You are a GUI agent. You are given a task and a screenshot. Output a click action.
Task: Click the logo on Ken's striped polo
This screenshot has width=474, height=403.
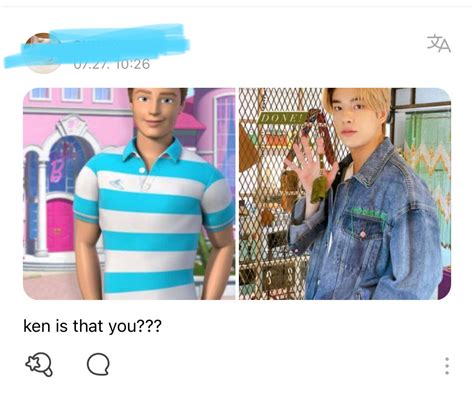click(x=117, y=183)
